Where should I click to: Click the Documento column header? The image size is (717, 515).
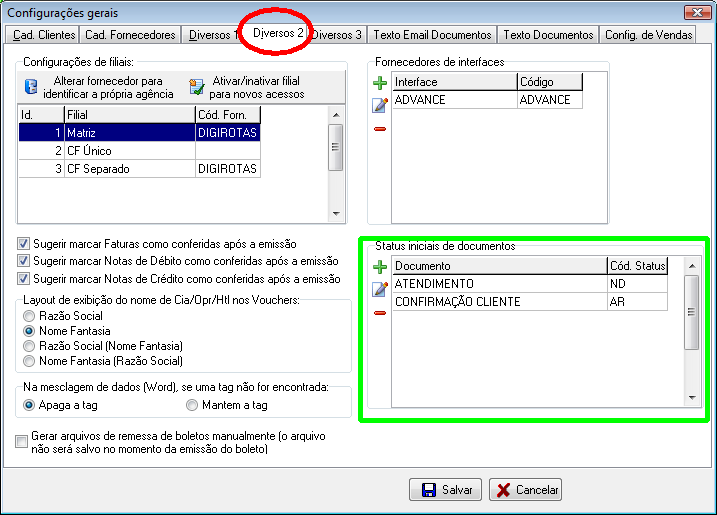coord(500,266)
